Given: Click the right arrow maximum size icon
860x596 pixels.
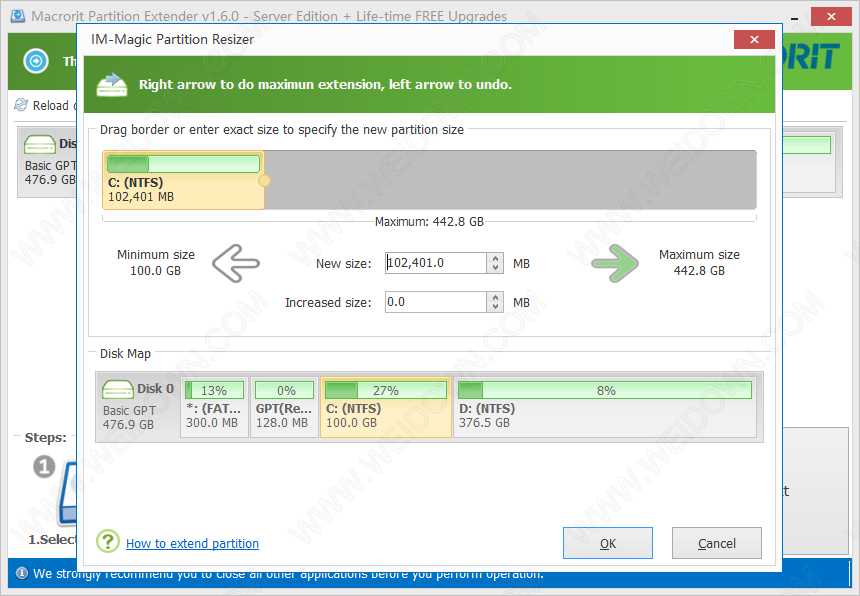Looking at the screenshot, I should point(616,264).
